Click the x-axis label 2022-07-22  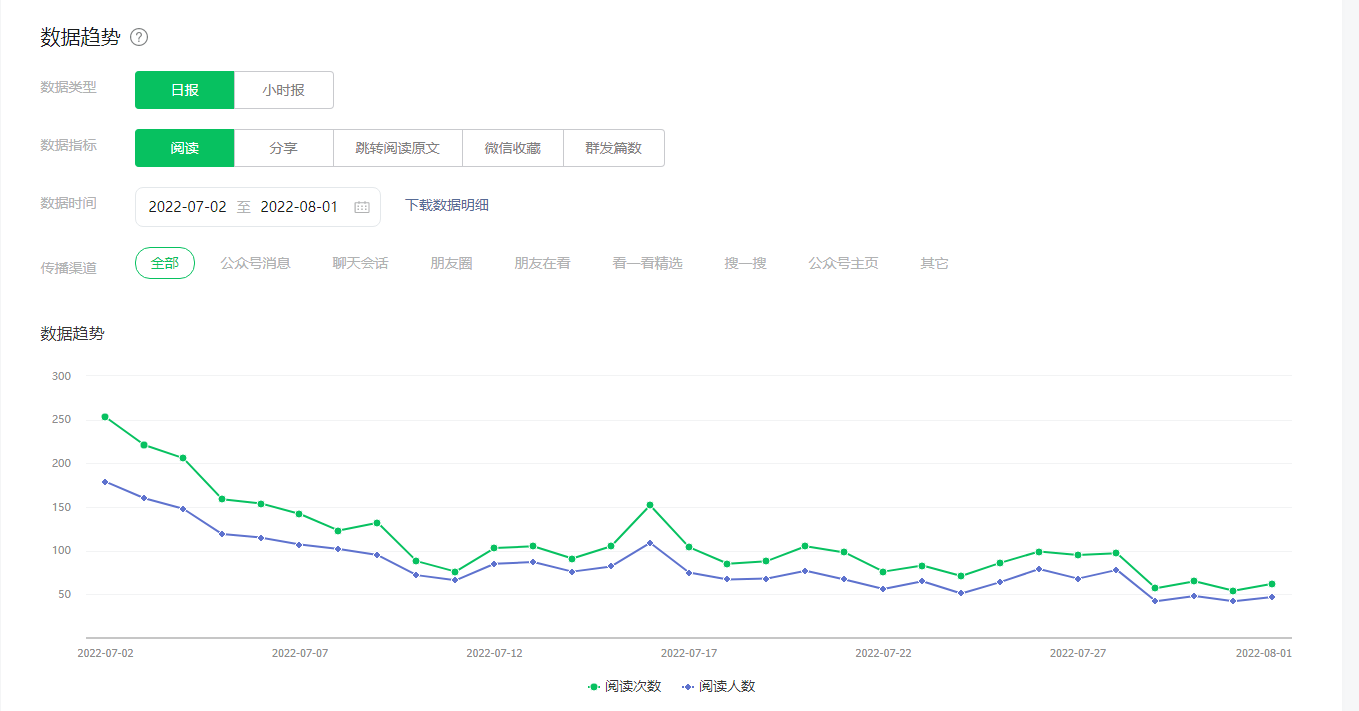(883, 653)
